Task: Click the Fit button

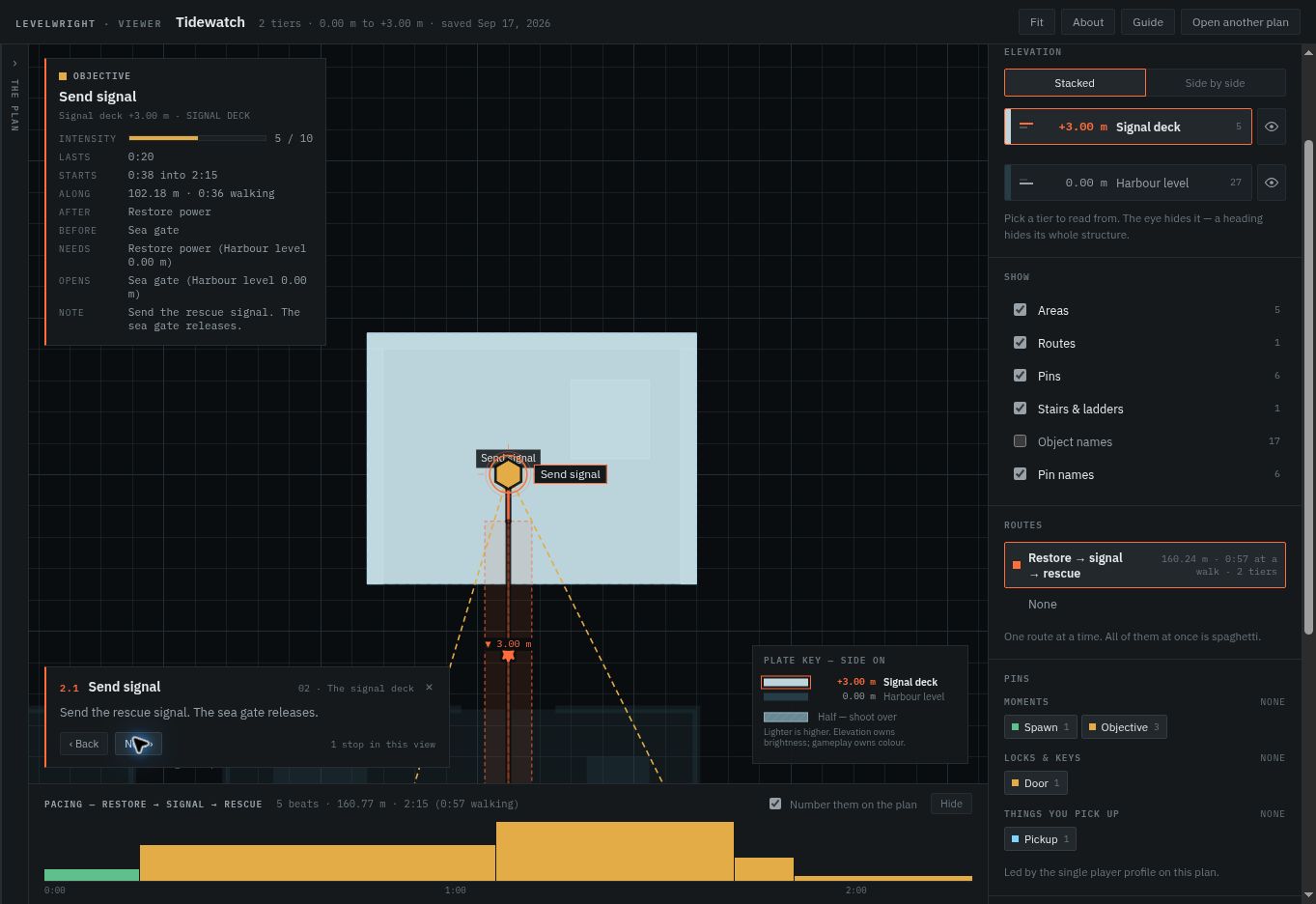Action: click(x=1036, y=22)
